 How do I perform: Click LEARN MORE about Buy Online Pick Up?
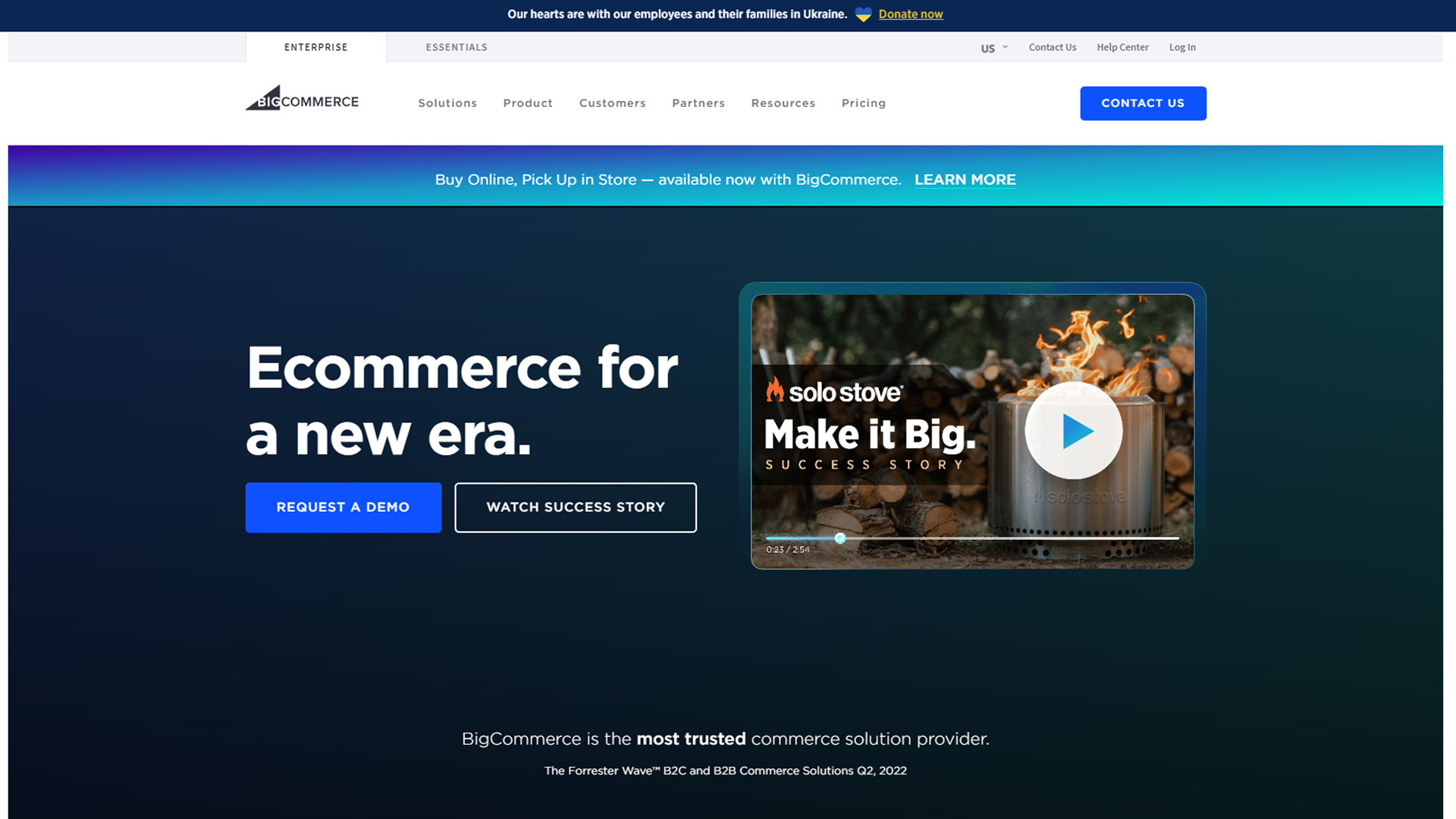pyautogui.click(x=965, y=180)
